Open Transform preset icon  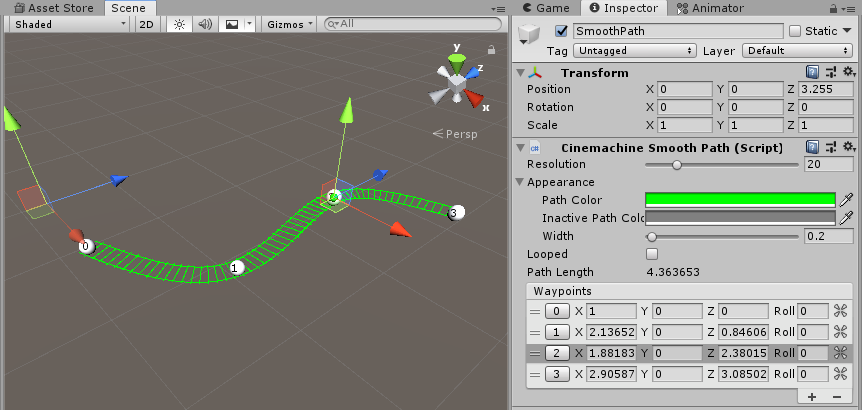[x=831, y=72]
